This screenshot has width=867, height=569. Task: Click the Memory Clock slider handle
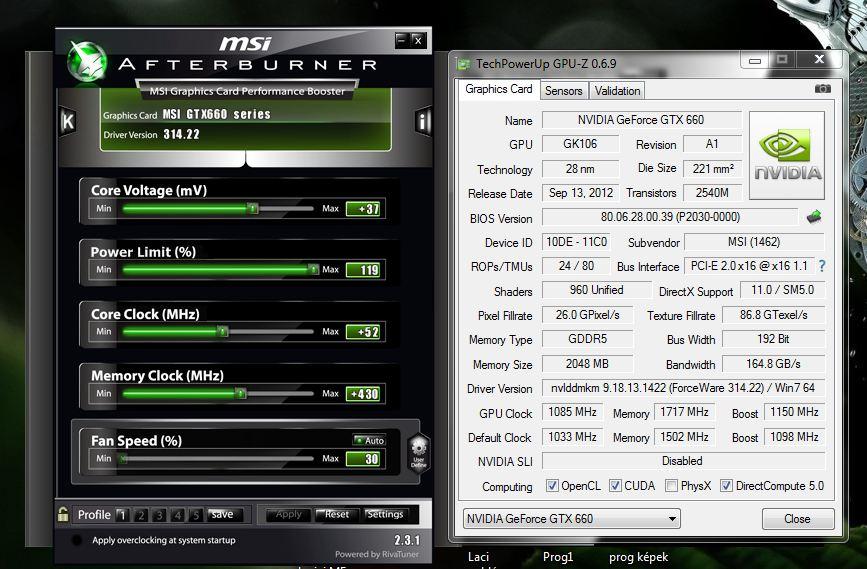point(241,393)
